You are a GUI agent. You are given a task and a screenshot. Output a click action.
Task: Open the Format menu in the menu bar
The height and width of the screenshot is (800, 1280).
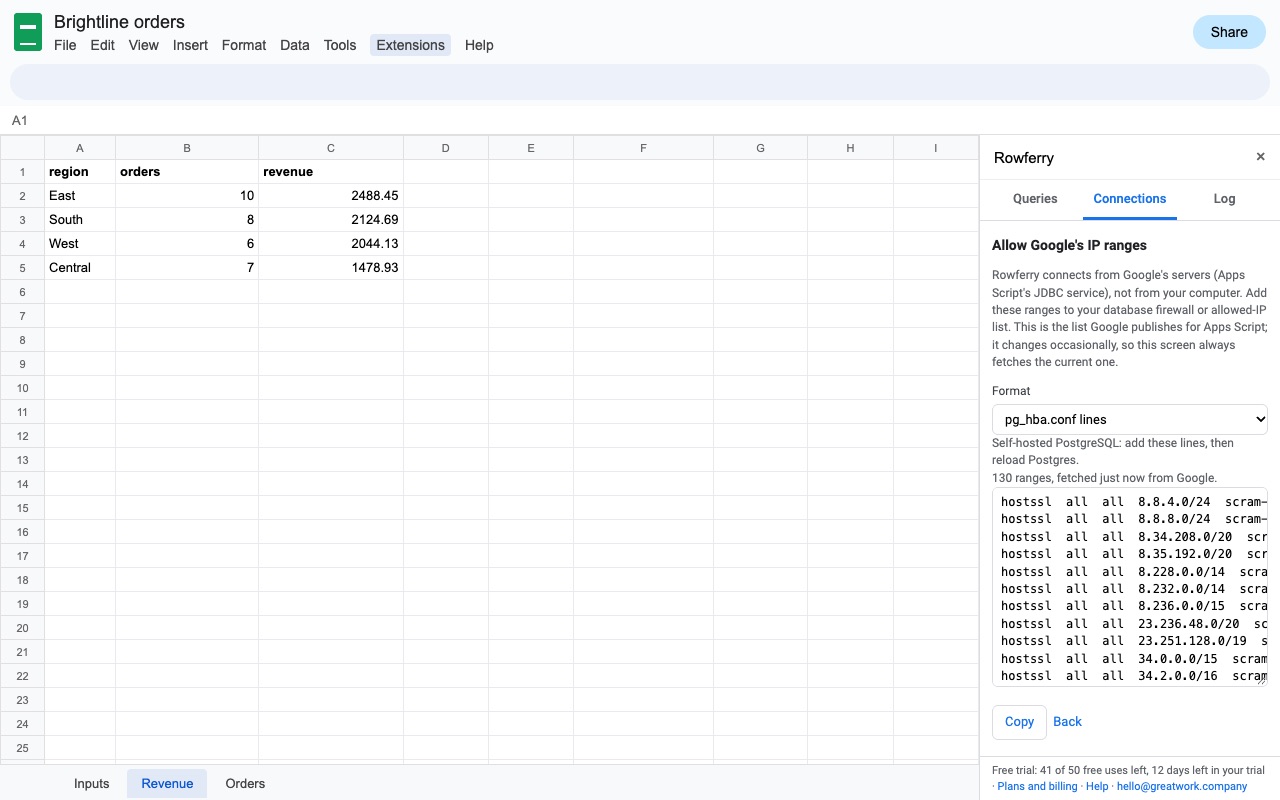[x=244, y=45]
